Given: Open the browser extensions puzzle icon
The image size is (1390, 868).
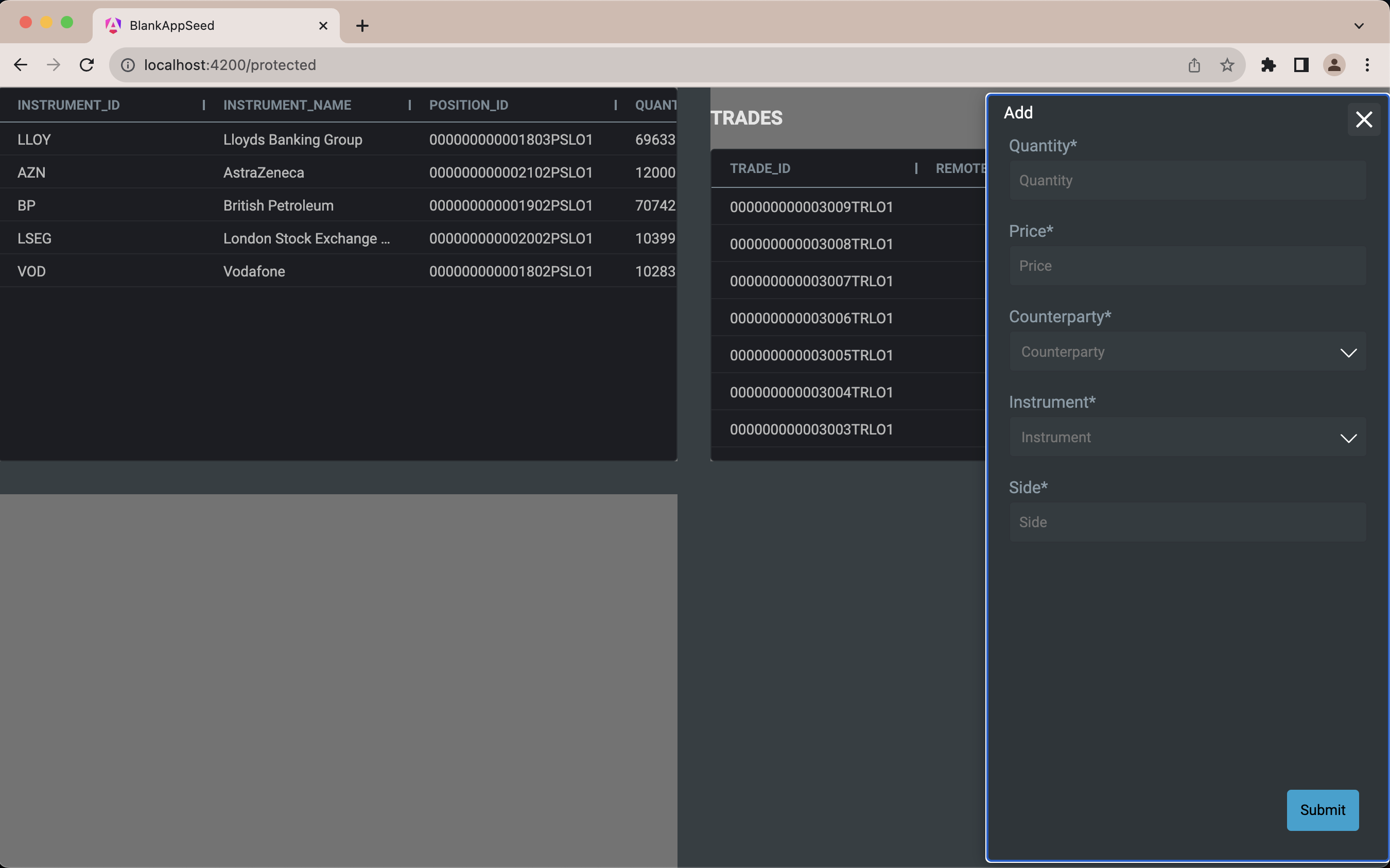Looking at the screenshot, I should point(1269,65).
